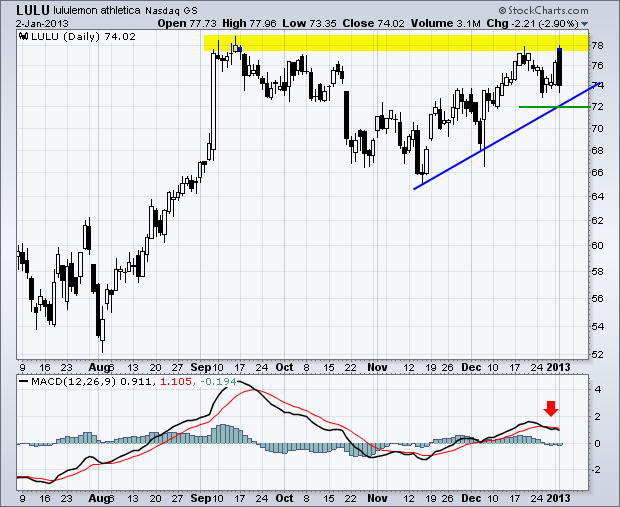Click the candlestick icon before LULU (Daily)

point(24,37)
